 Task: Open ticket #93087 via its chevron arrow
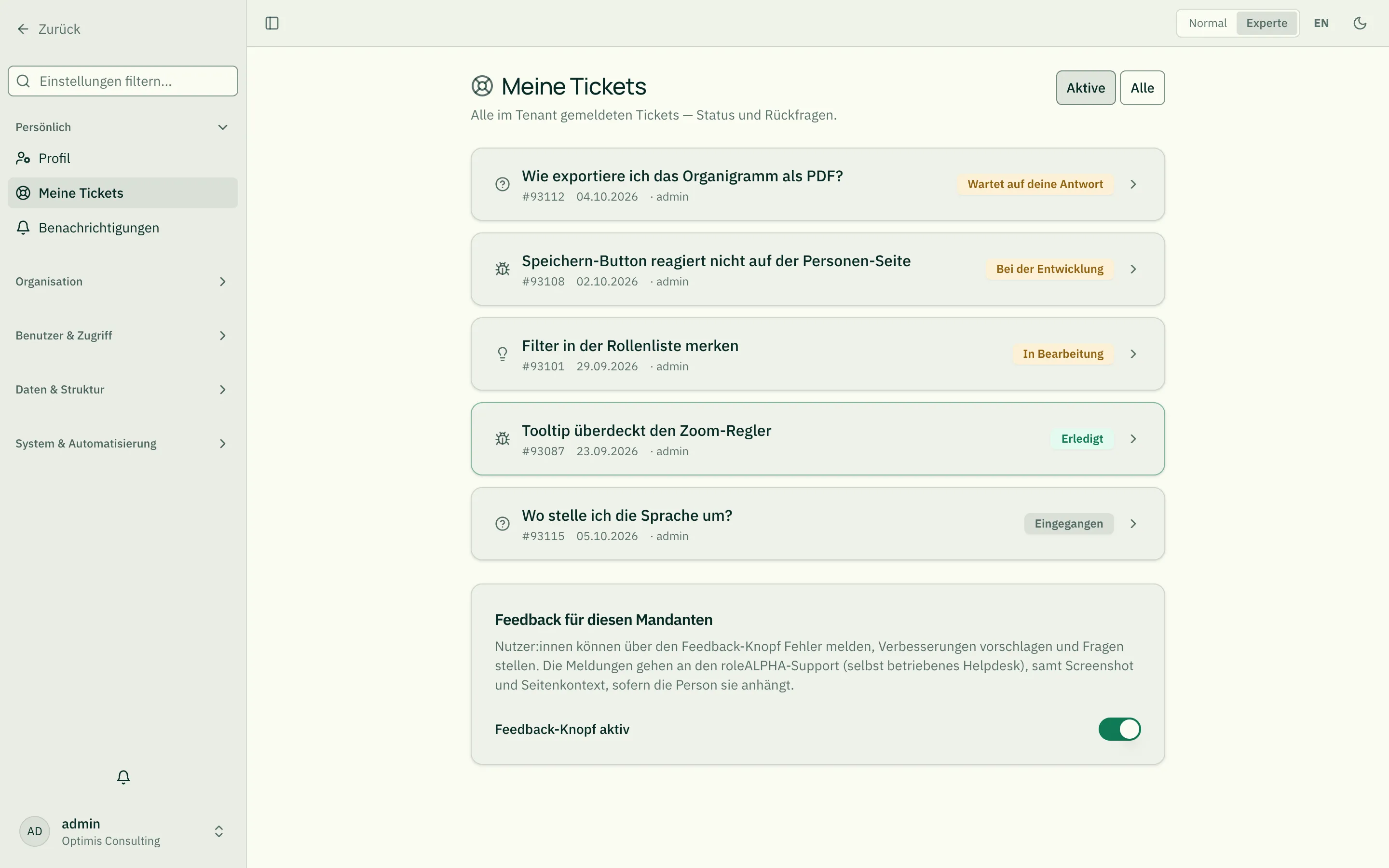pyautogui.click(x=1133, y=439)
